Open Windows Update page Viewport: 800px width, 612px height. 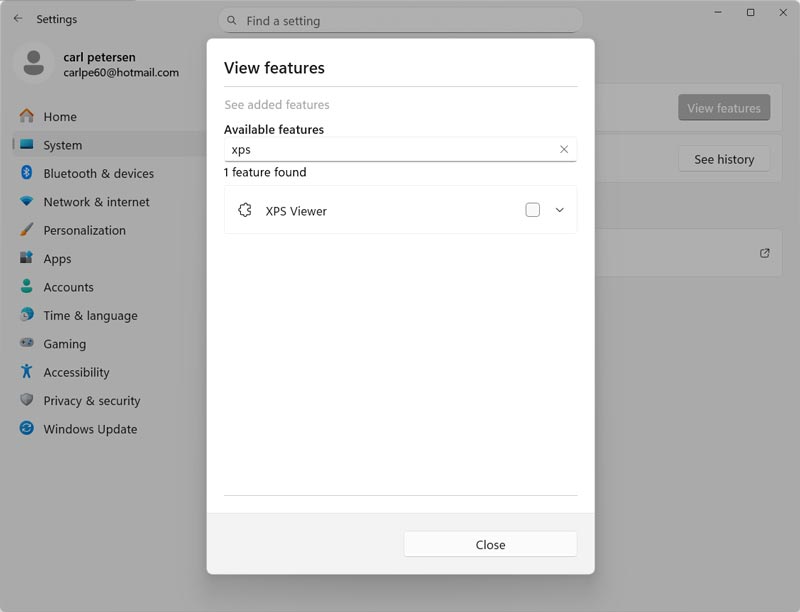pos(90,429)
